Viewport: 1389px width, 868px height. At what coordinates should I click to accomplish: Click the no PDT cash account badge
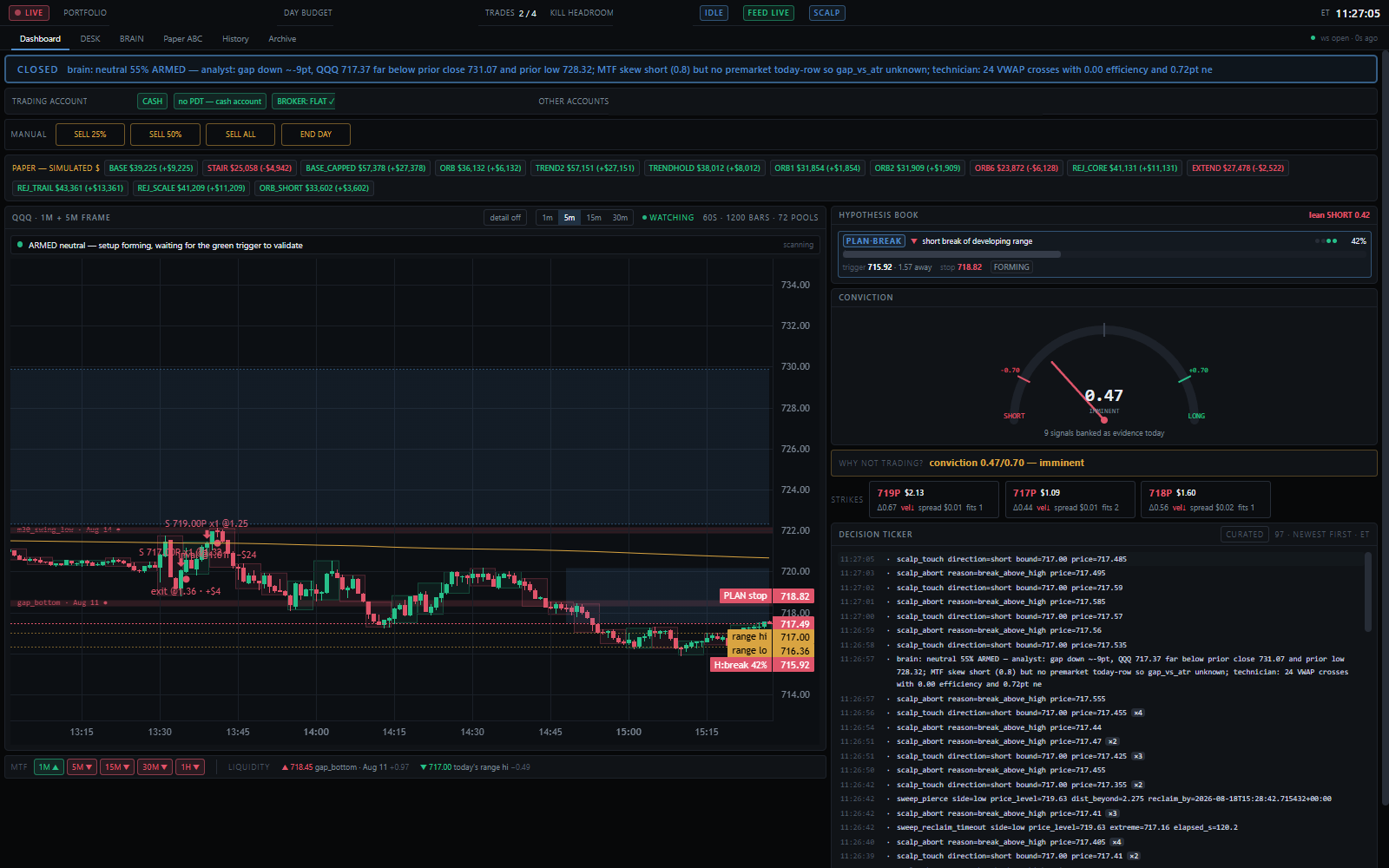pyautogui.click(x=220, y=102)
